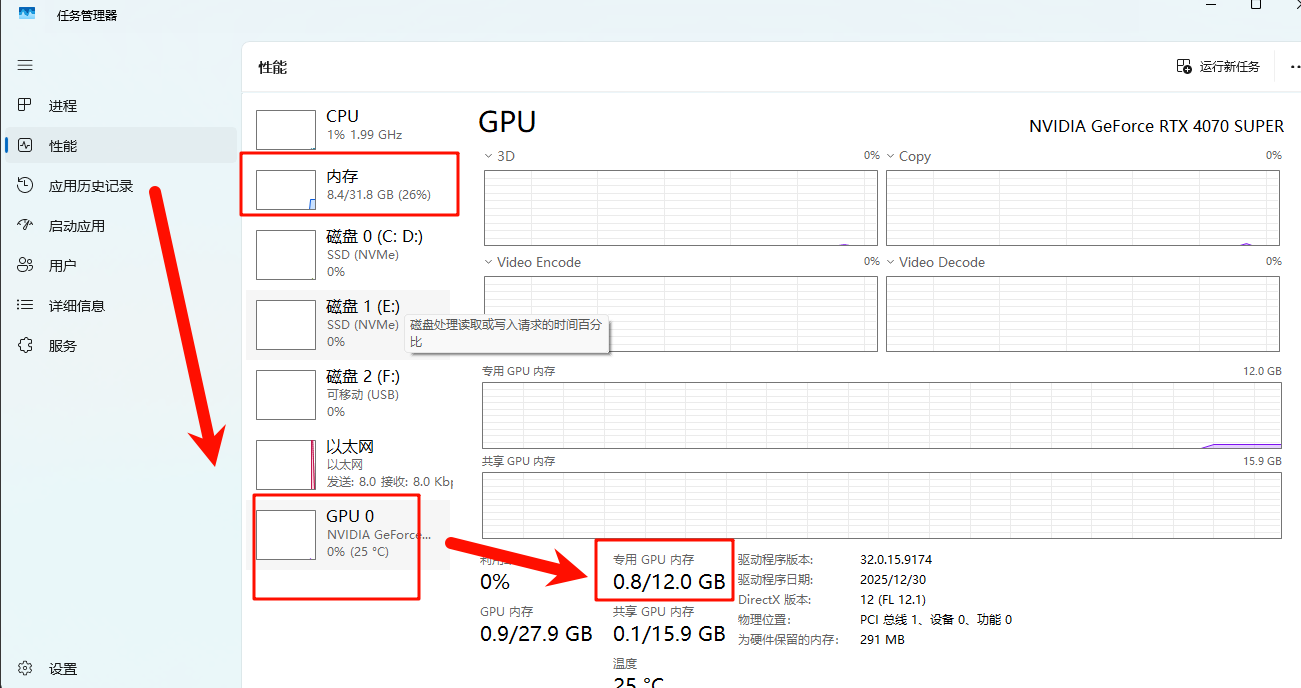
Task: Expand the 3D graph engine dropdown
Action: pyautogui.click(x=488, y=156)
